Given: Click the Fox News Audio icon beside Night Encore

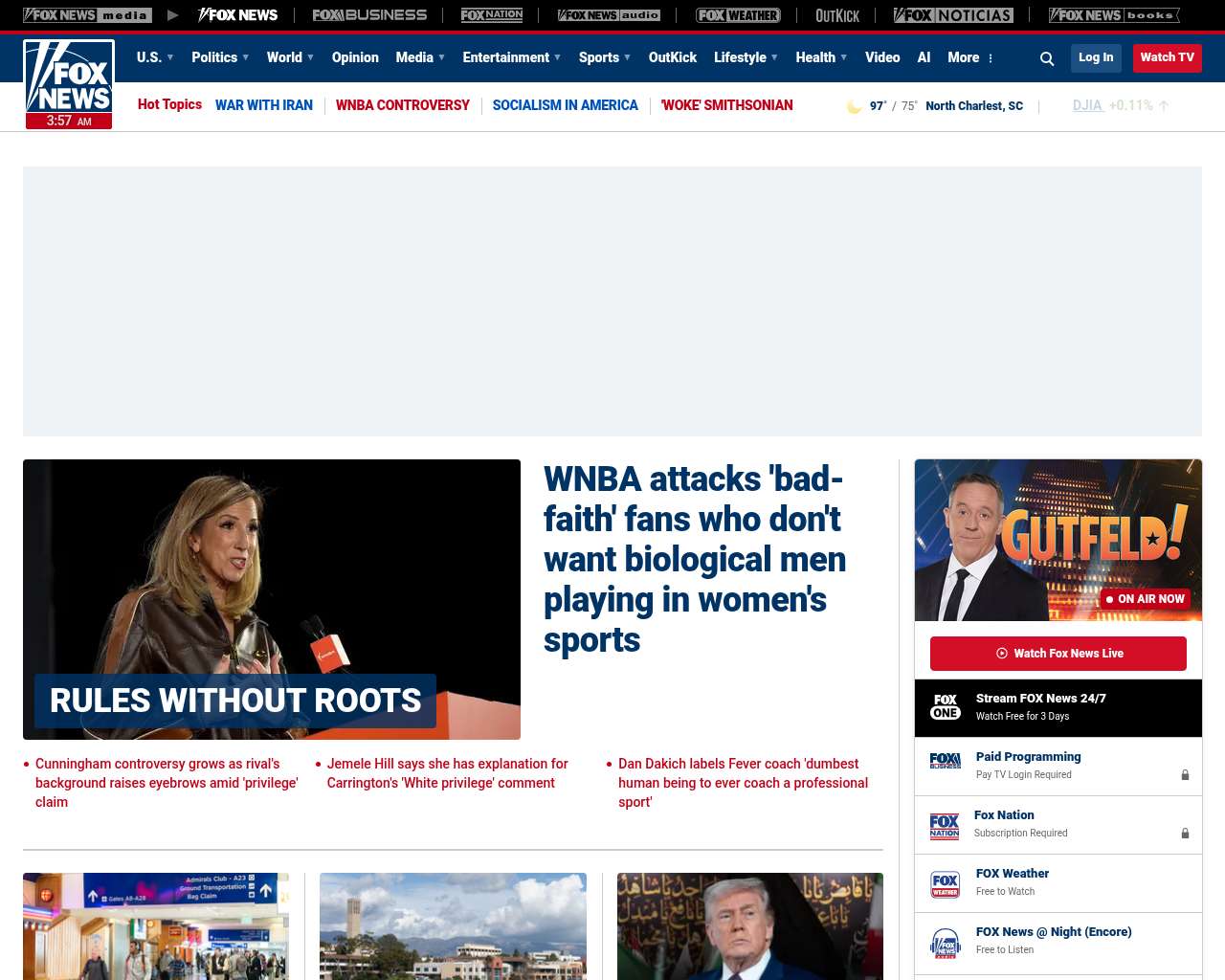Looking at the screenshot, I should pyautogui.click(x=946, y=943).
